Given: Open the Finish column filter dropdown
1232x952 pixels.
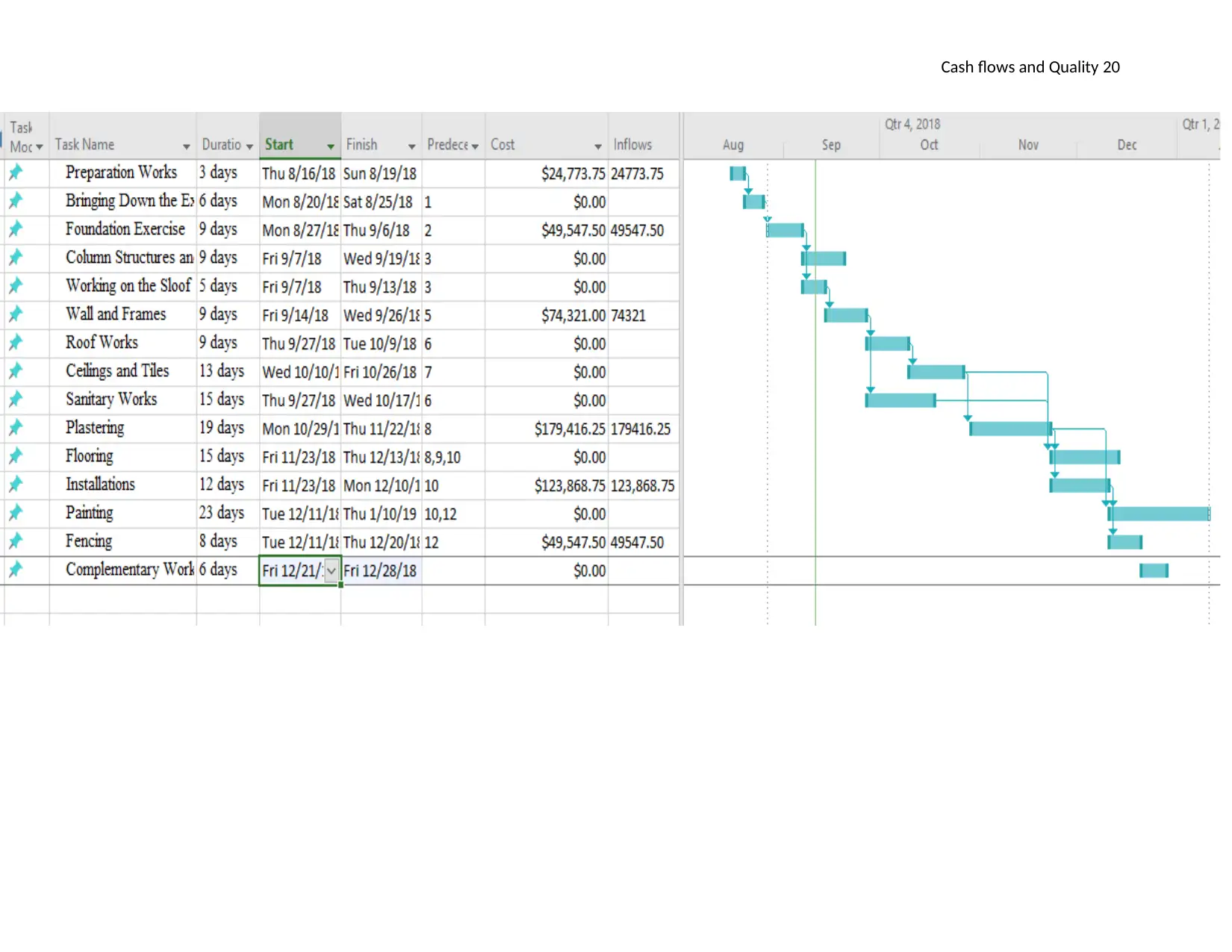Looking at the screenshot, I should [x=411, y=146].
